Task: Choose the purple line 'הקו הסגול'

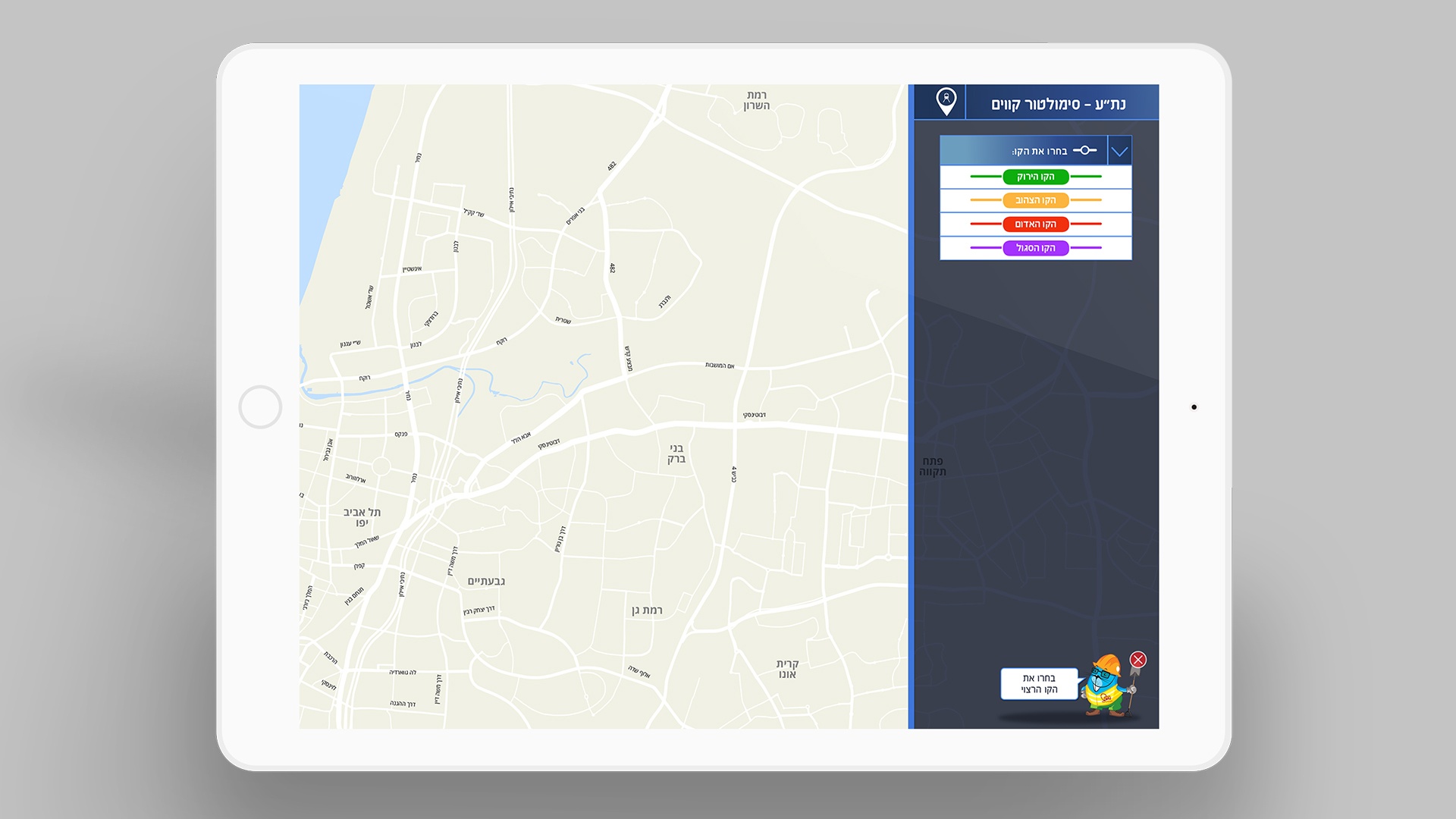Action: pos(1035,248)
